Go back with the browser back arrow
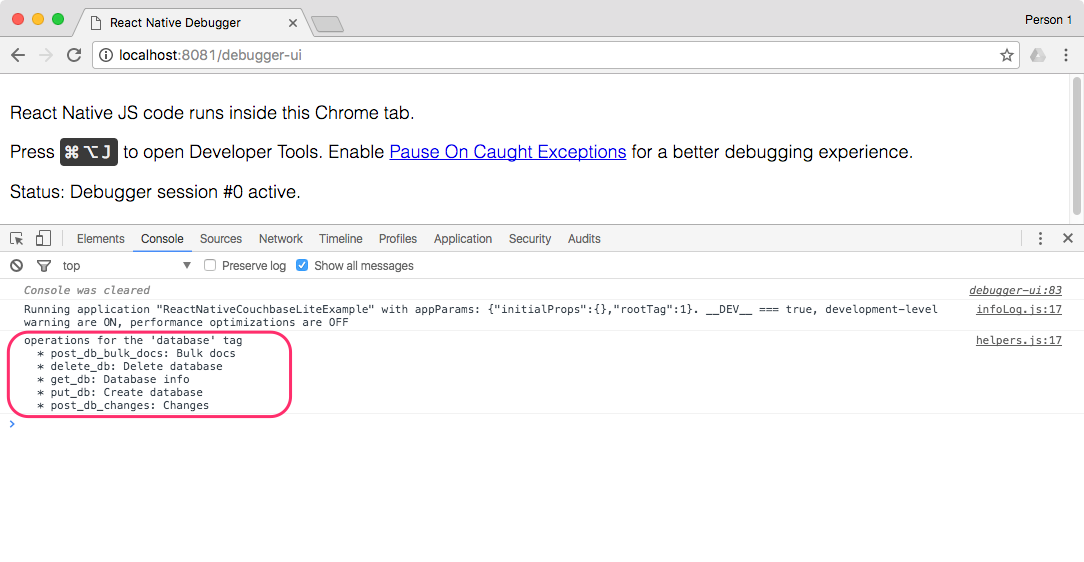 [18, 55]
